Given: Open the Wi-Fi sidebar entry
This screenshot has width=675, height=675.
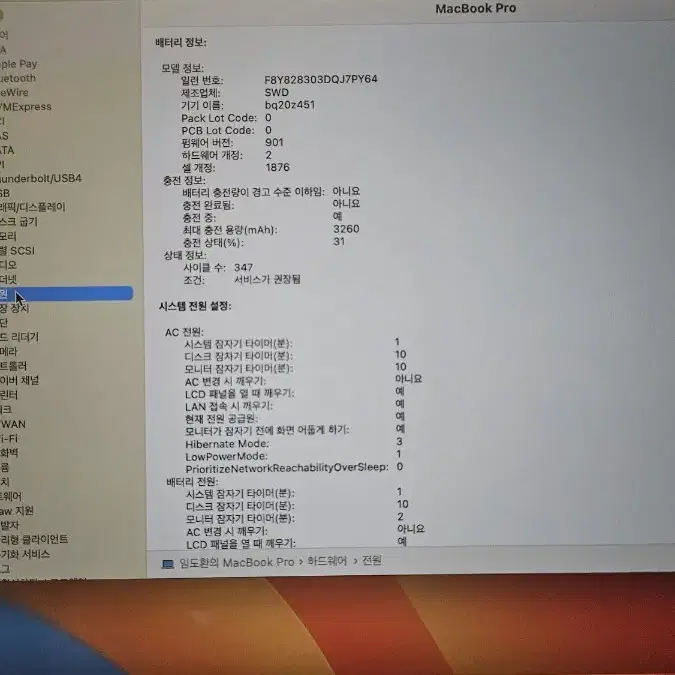Looking at the screenshot, I should 9,439.
